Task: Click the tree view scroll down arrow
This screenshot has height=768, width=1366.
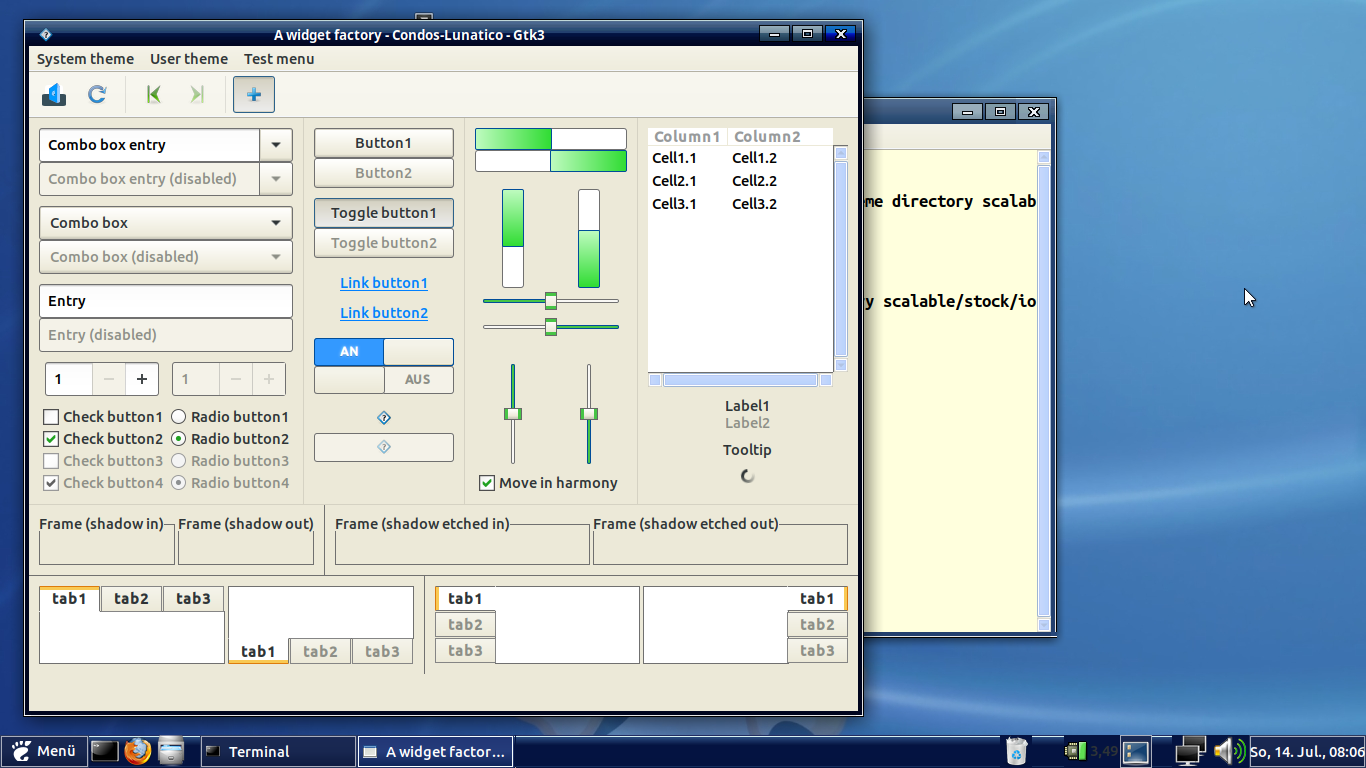Action: [x=841, y=365]
